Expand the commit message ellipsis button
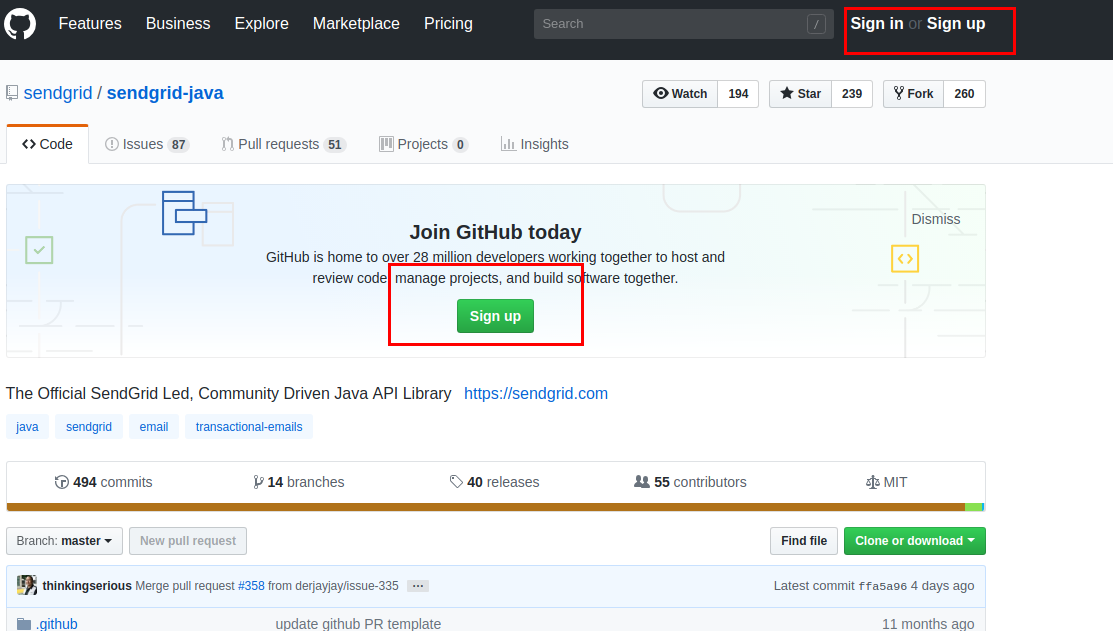Viewport: 1119px width, 634px height. coord(418,586)
